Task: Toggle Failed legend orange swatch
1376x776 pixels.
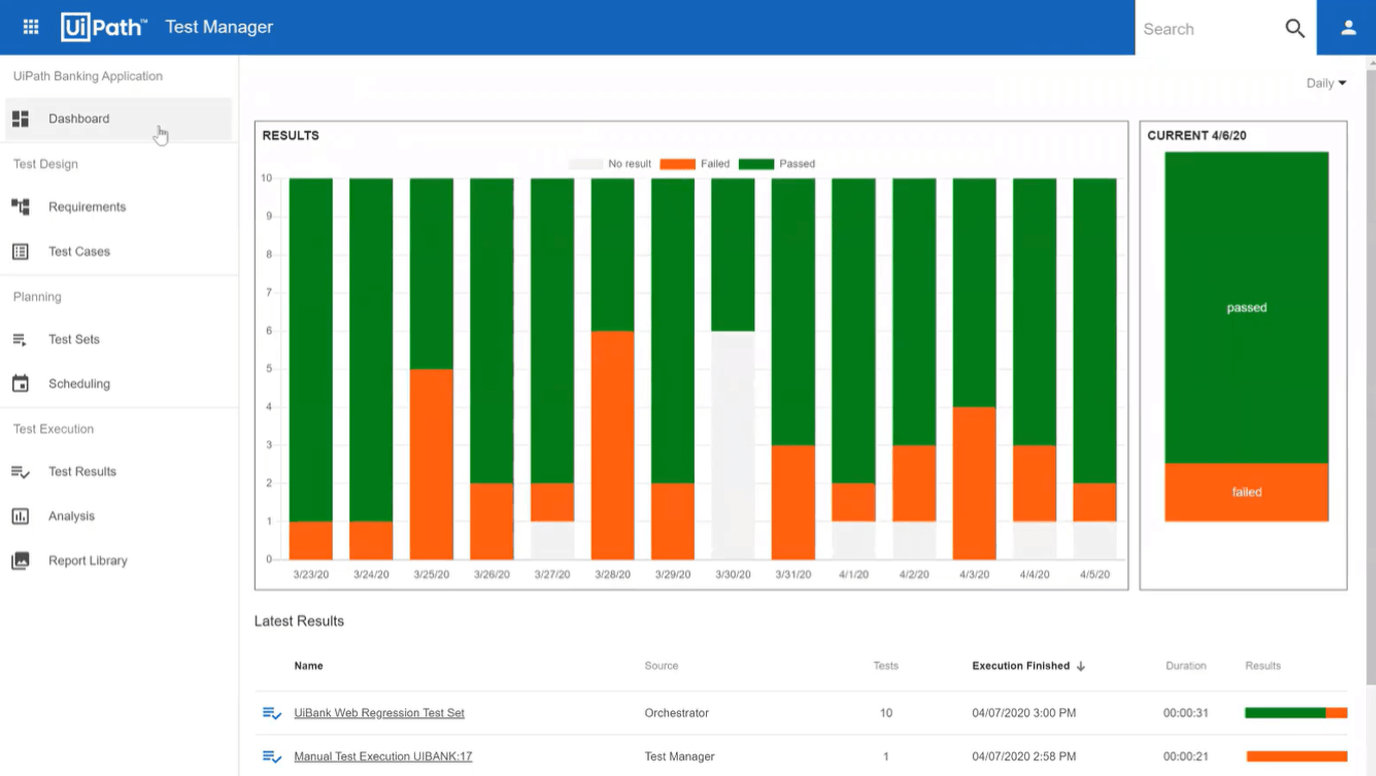Action: pos(677,164)
